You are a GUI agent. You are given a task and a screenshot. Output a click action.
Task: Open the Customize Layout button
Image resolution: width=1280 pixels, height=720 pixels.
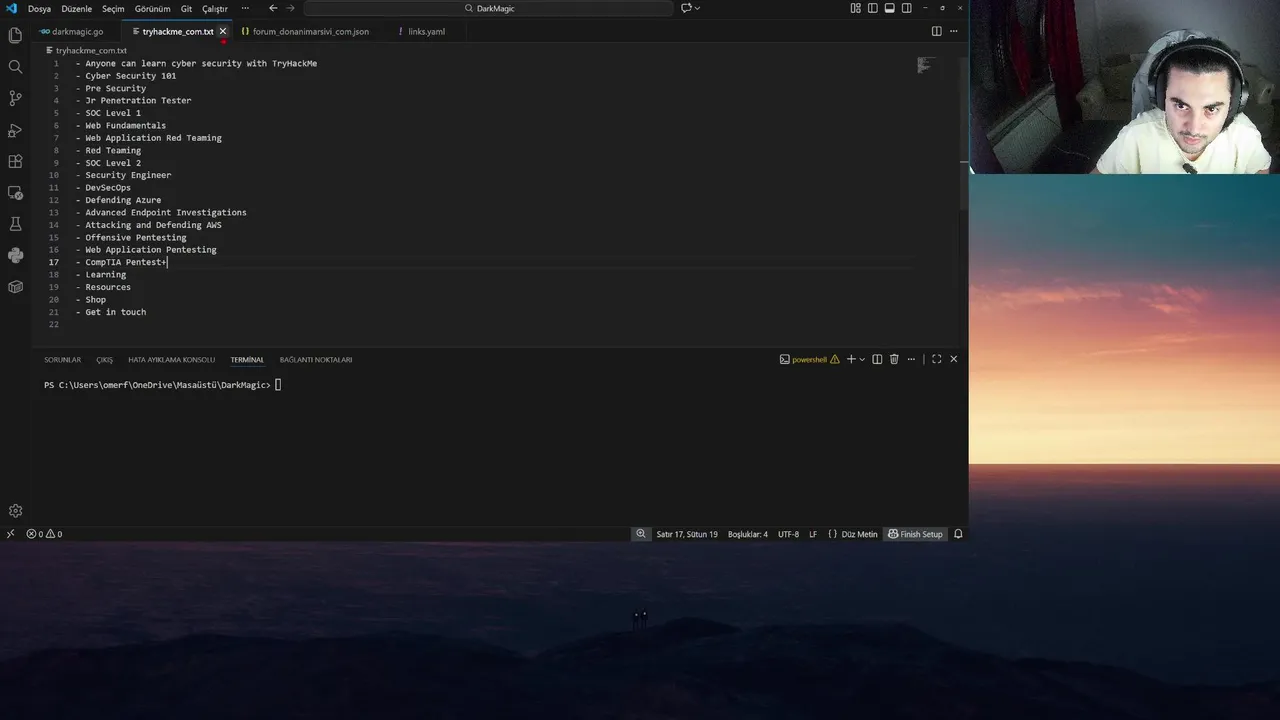point(855,8)
